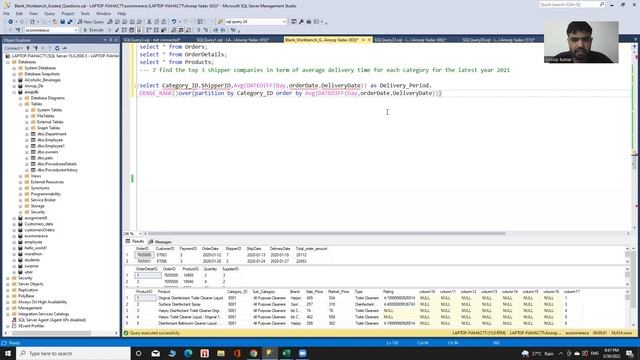The width and height of the screenshot is (640, 360).
Task: Switch to the Messages results tab
Action: point(160,242)
